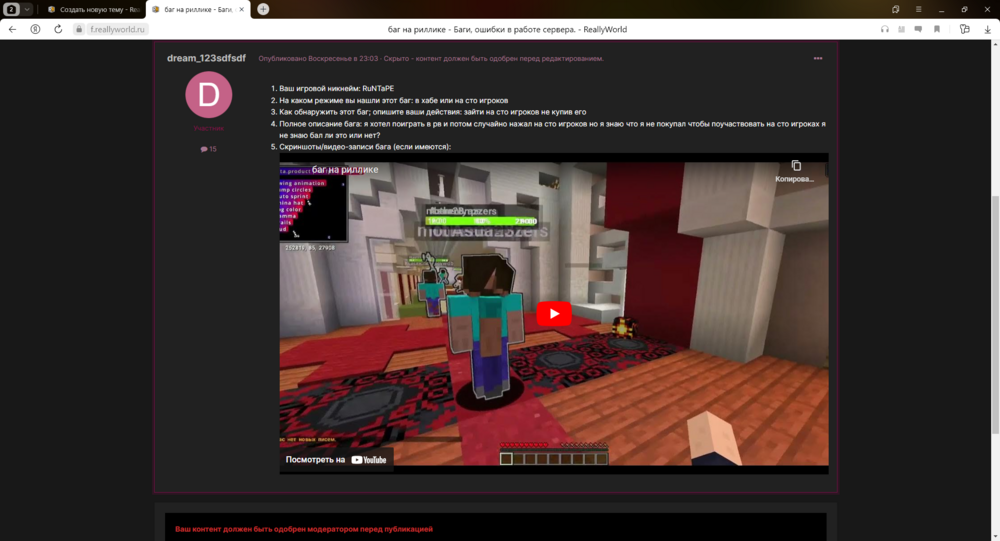Open the headphones read-aloud icon
The image size is (1000, 541).
click(885, 29)
